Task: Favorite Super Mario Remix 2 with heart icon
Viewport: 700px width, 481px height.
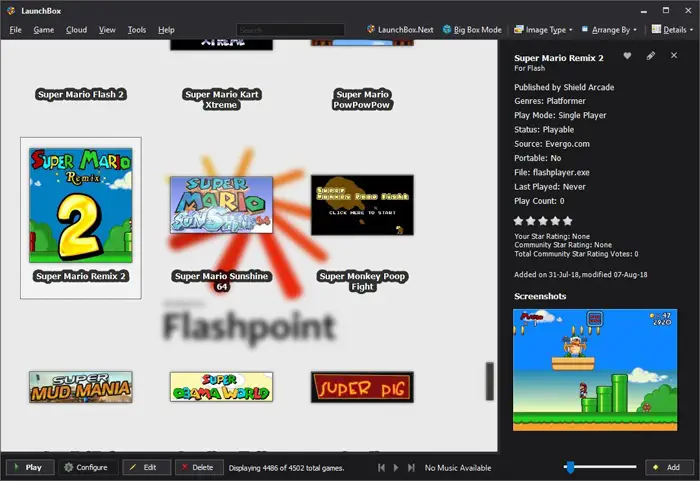Action: pos(627,56)
